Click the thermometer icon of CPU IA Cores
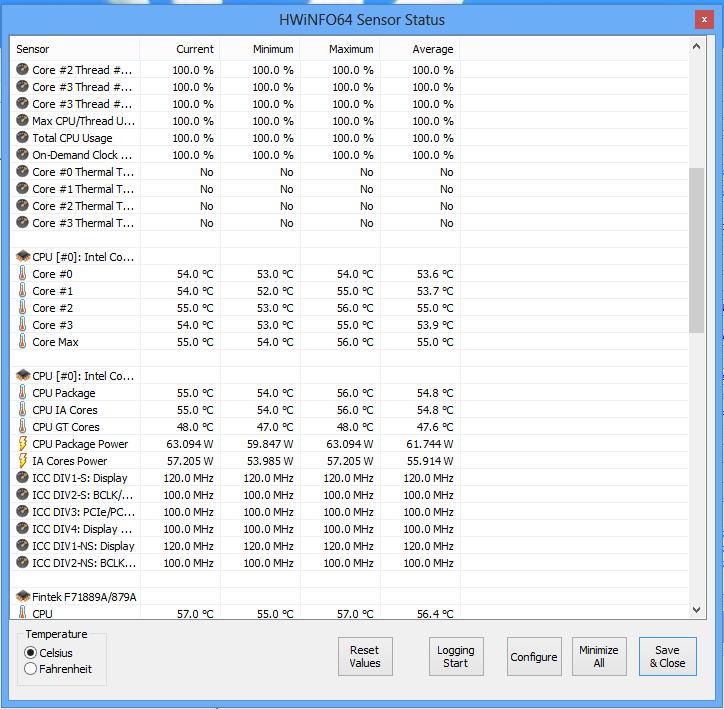This screenshot has height=709, width=724. pyautogui.click(x=22, y=409)
